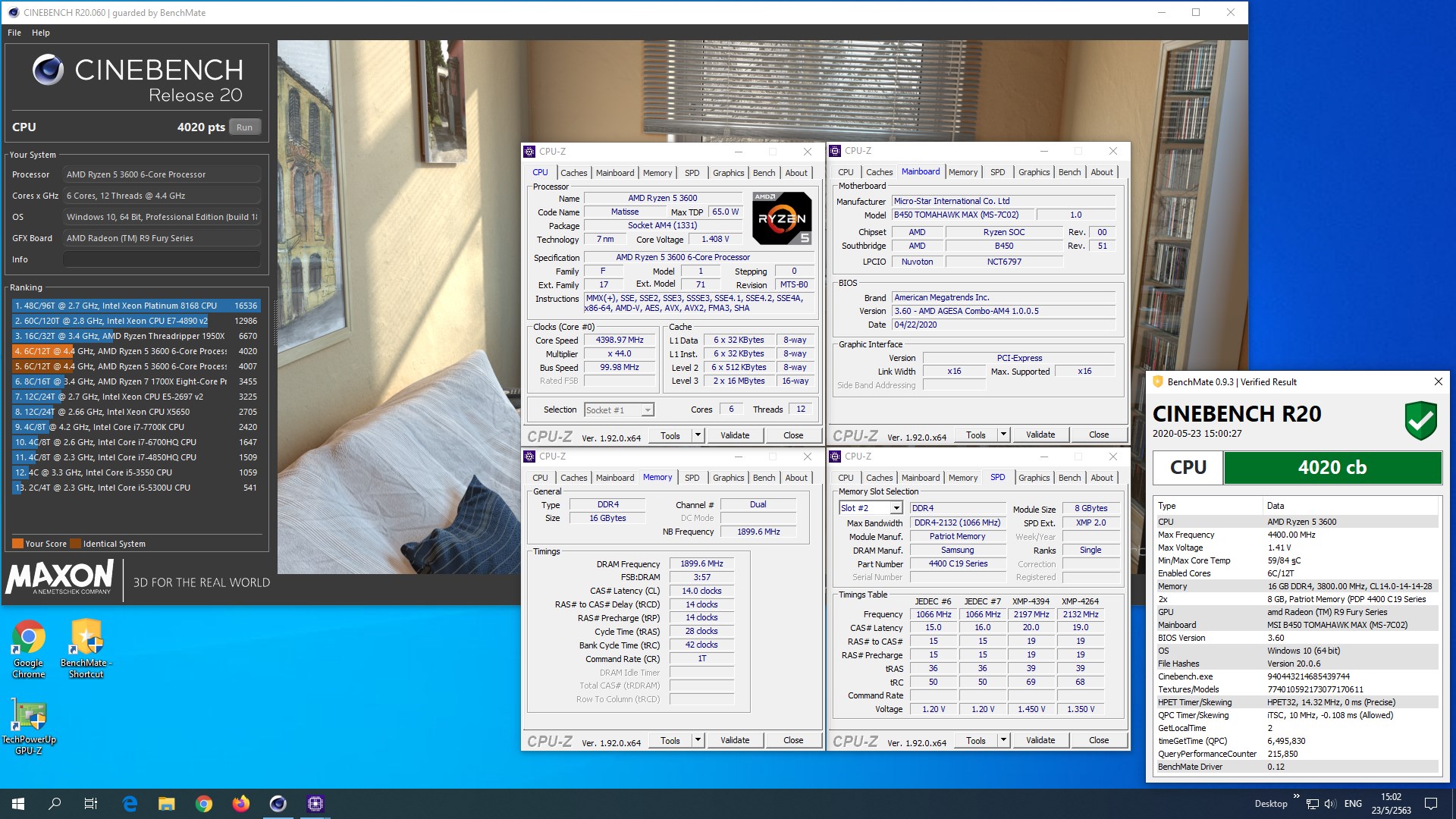Click Validate in Memory CPU-Z window
This screenshot has height=819, width=1456.
click(735, 740)
